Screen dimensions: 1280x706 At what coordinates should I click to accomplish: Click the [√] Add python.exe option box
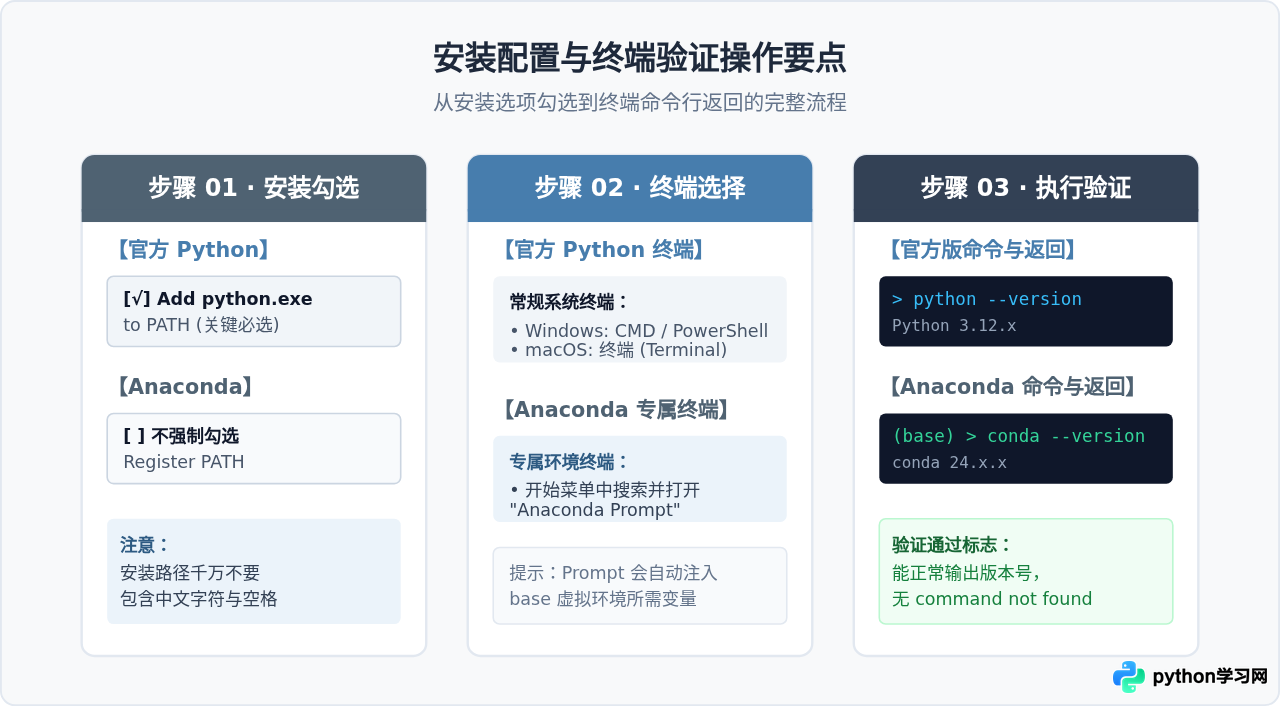(x=254, y=311)
